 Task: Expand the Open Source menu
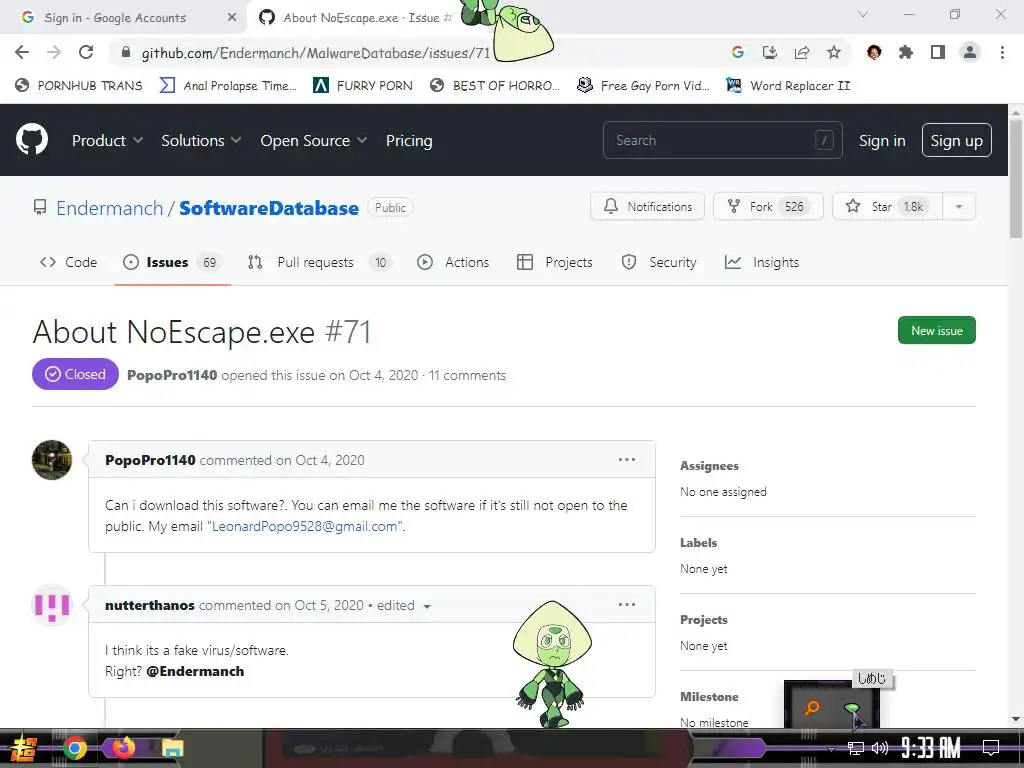pyautogui.click(x=313, y=140)
